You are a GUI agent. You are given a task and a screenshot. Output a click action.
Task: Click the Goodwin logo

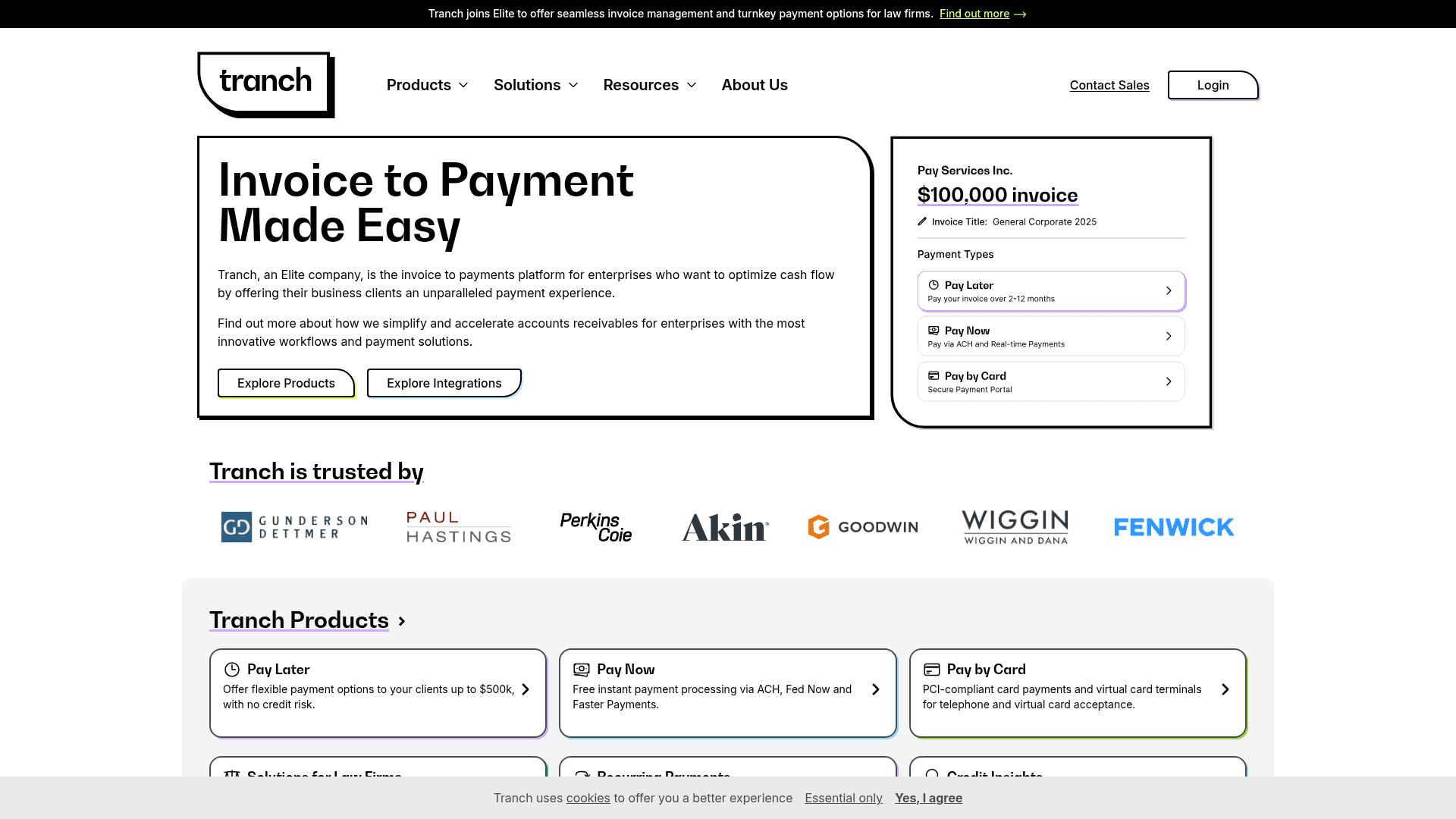click(863, 527)
